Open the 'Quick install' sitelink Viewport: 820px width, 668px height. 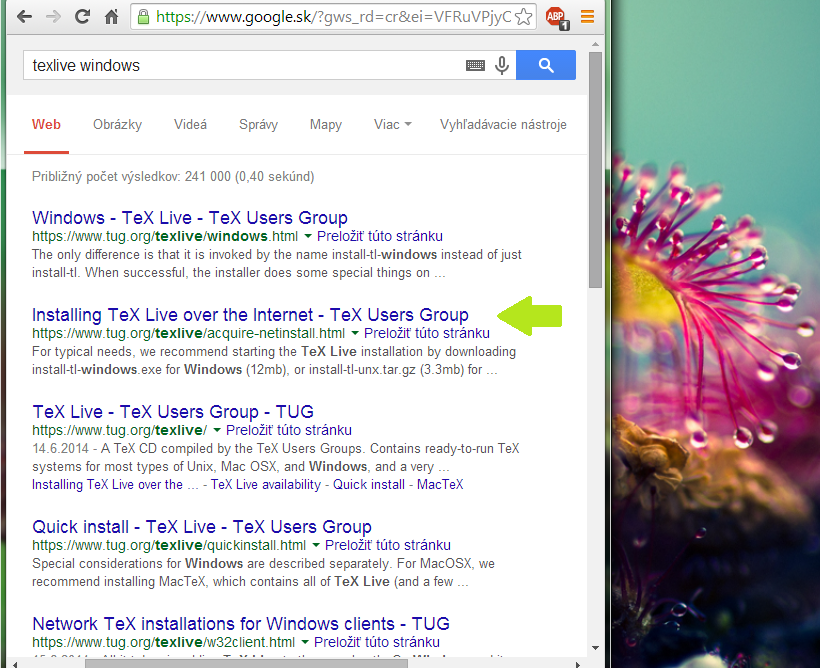369,484
